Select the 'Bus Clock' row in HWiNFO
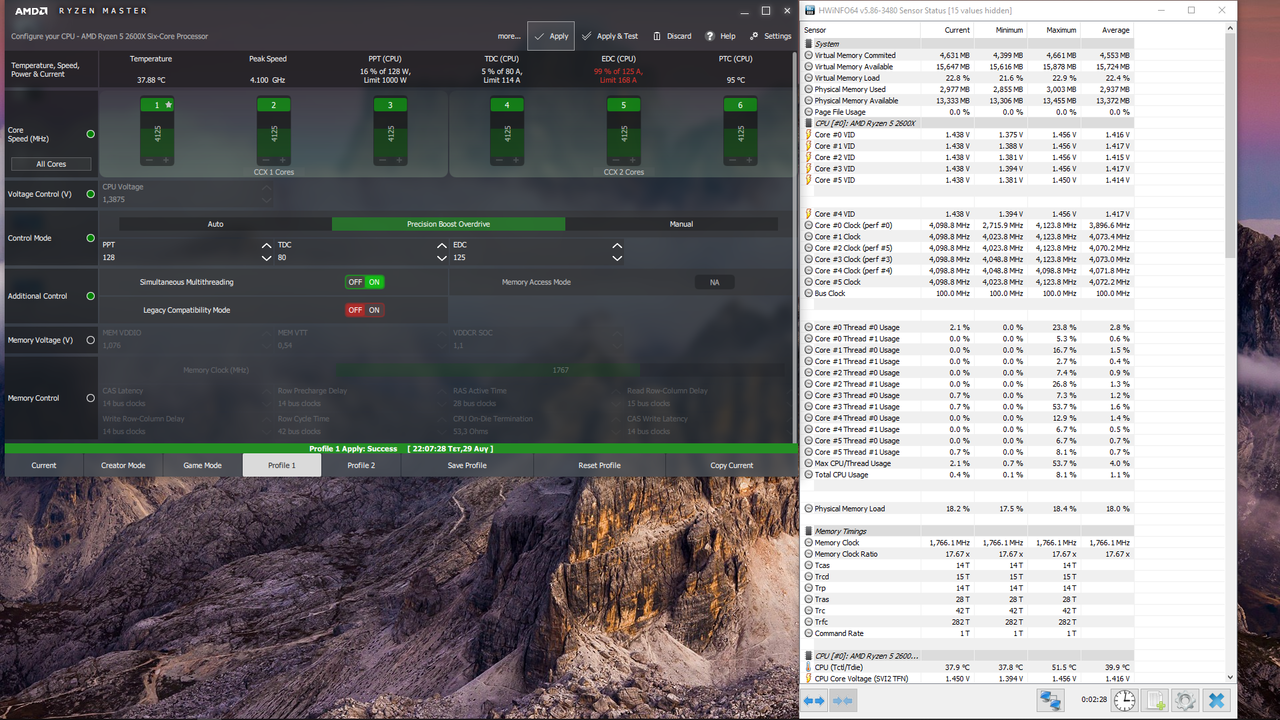This screenshot has height=720, width=1280. click(968, 293)
